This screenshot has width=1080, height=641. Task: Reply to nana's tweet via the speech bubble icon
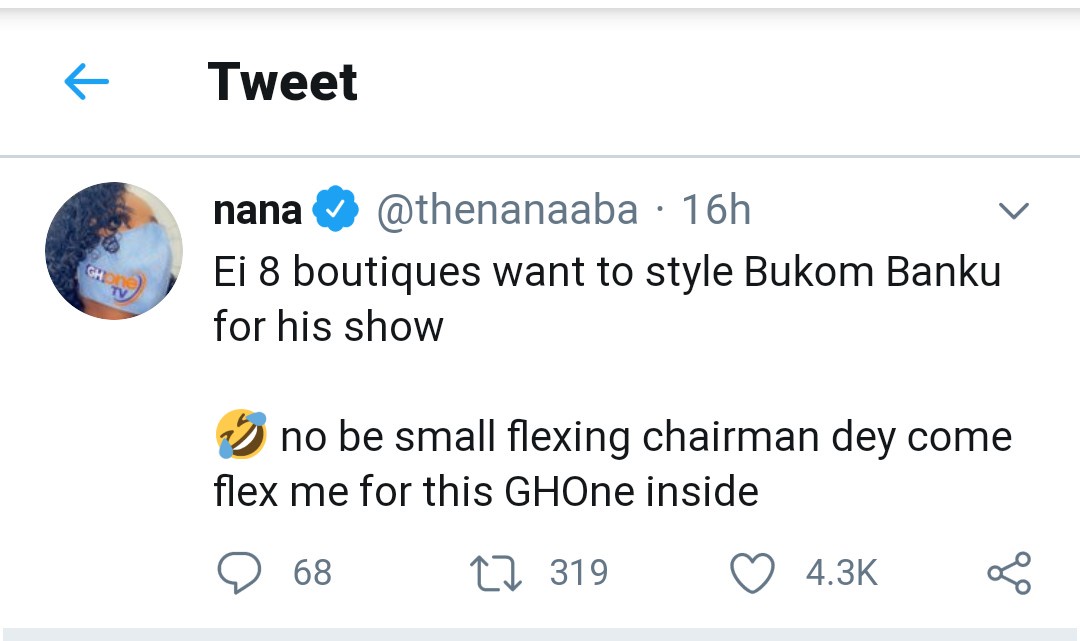point(239,574)
